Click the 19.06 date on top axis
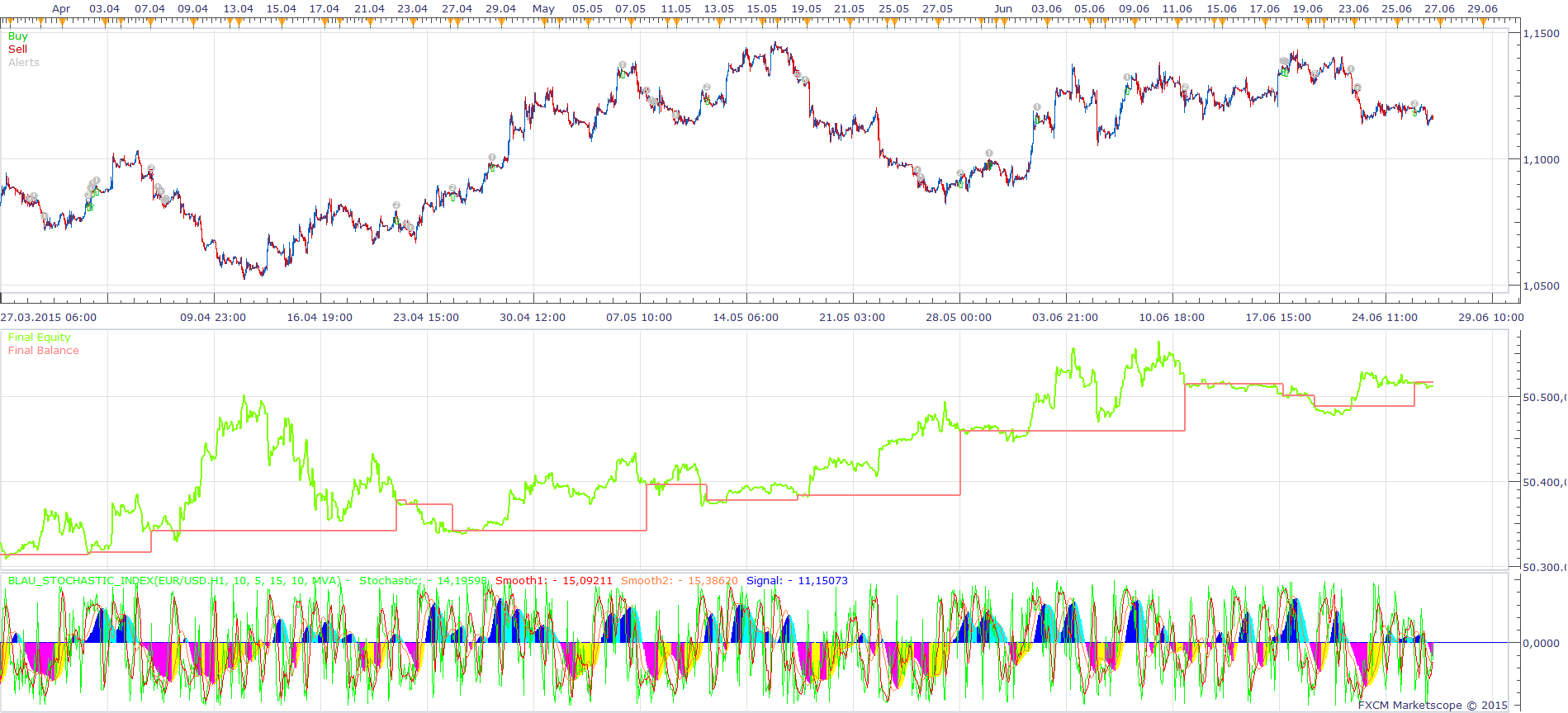The width and height of the screenshot is (1568, 713). coord(1308,9)
